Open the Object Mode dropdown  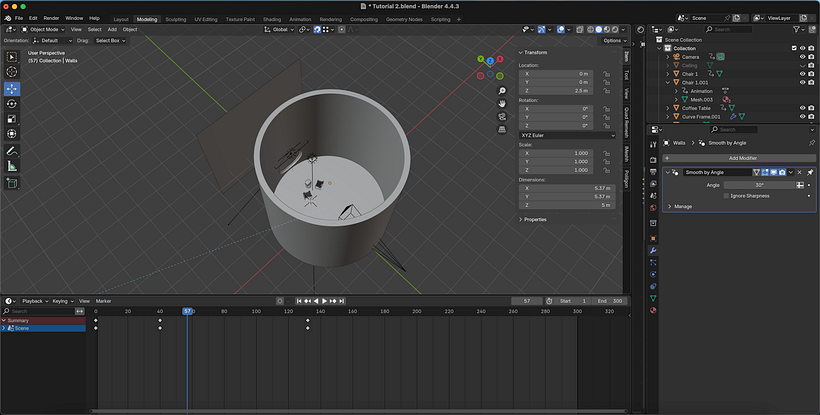43,30
